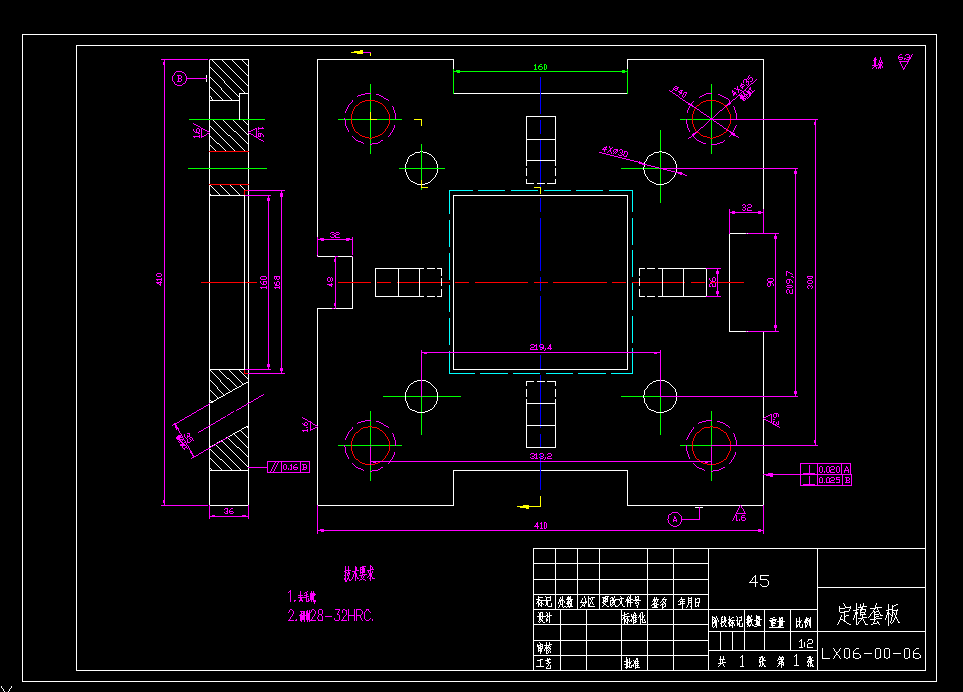Screen dimensions: 963x692
Task: Click the perpendicularity tolerance 0.020 A
Action: tap(825, 469)
